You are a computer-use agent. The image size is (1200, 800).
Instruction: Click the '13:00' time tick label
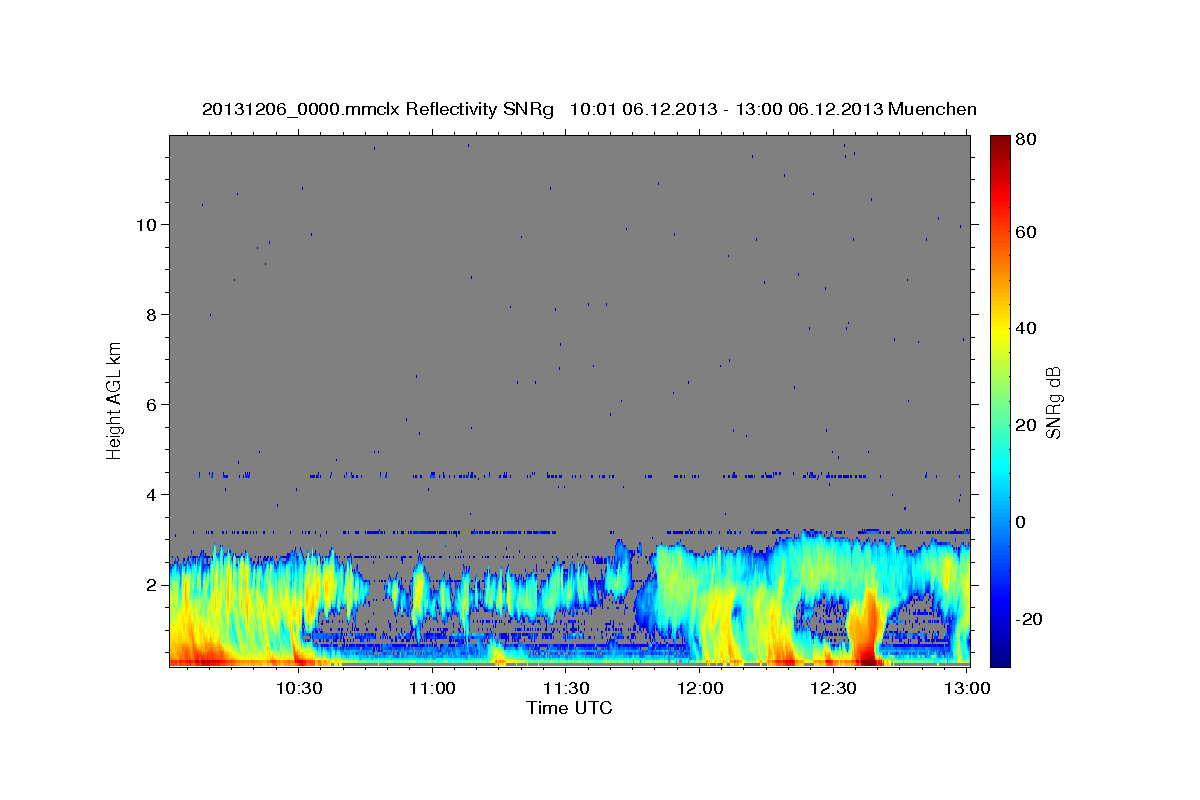[967, 689]
